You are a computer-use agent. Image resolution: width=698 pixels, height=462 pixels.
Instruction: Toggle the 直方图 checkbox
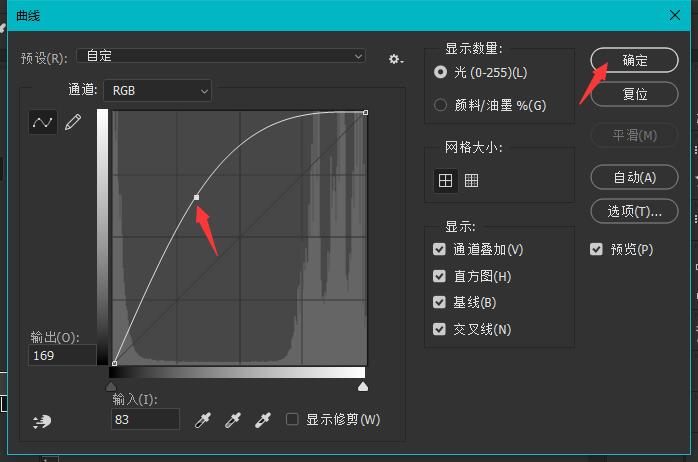coord(439,276)
